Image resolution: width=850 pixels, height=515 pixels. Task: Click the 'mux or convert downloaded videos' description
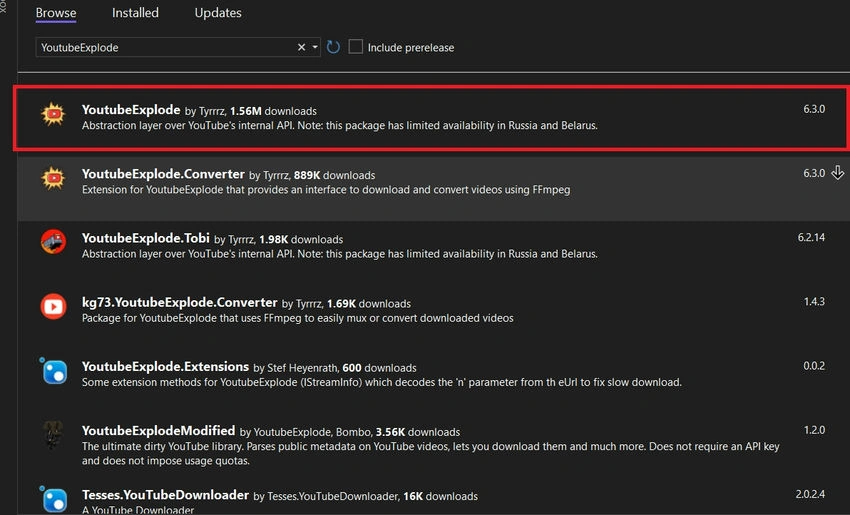click(x=298, y=318)
